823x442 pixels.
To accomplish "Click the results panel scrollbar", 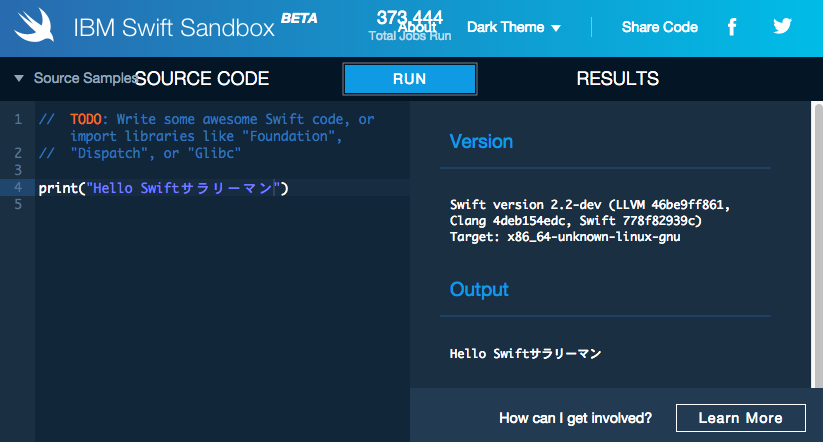I will click(817, 245).
